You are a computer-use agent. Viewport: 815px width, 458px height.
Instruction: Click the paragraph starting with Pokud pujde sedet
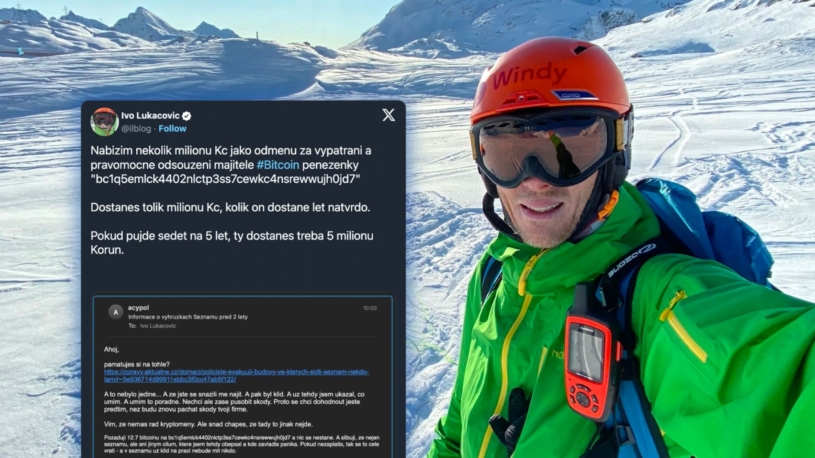(x=232, y=243)
